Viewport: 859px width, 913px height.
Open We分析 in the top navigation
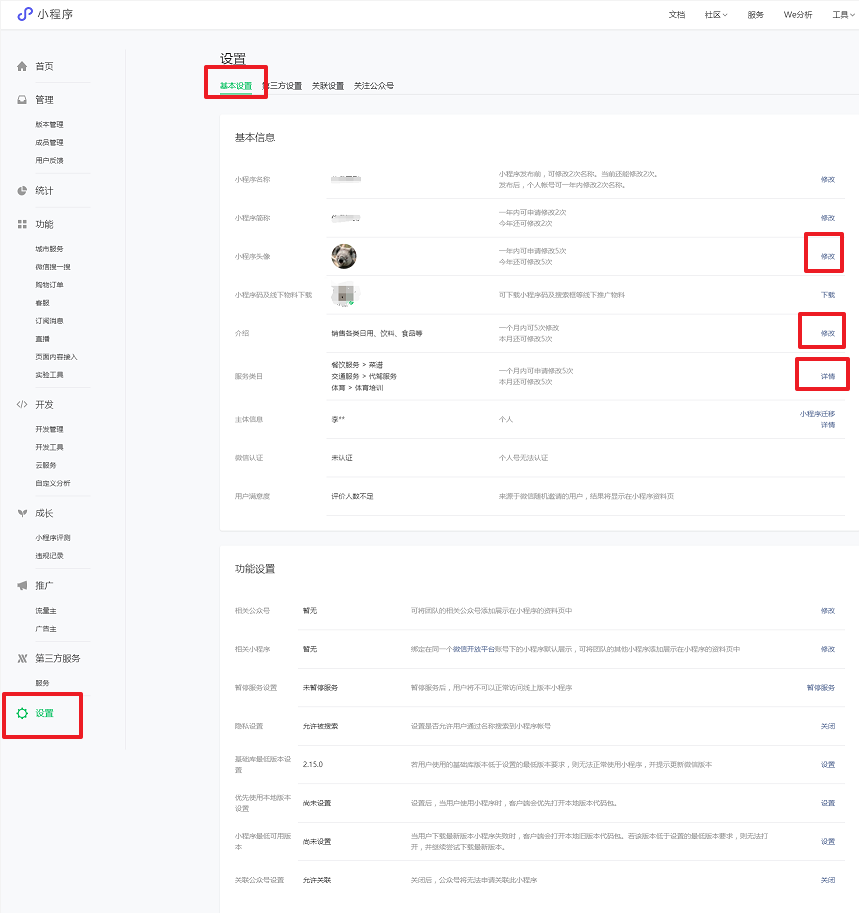coord(798,15)
